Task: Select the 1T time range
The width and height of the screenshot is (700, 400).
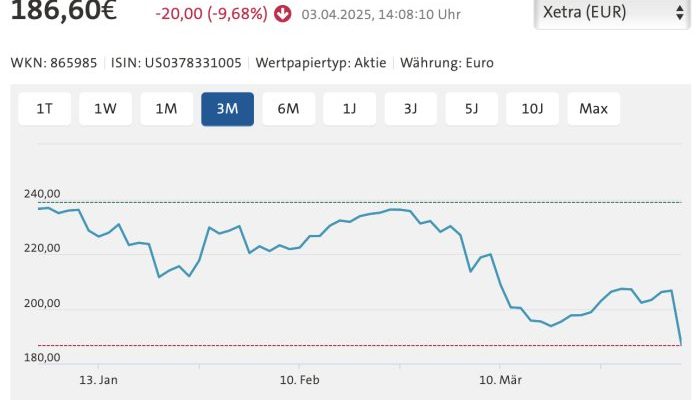Action: pyautogui.click(x=45, y=109)
